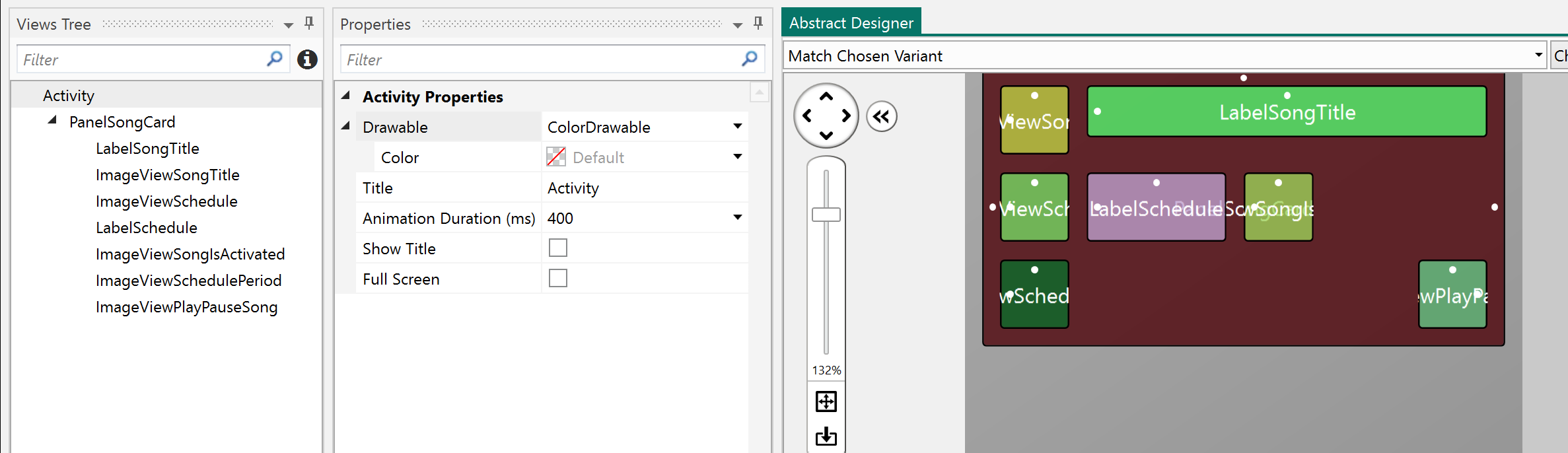Viewport: 1568px width, 453px height.
Task: Select ImageViewSchedule tree item
Action: point(166,201)
